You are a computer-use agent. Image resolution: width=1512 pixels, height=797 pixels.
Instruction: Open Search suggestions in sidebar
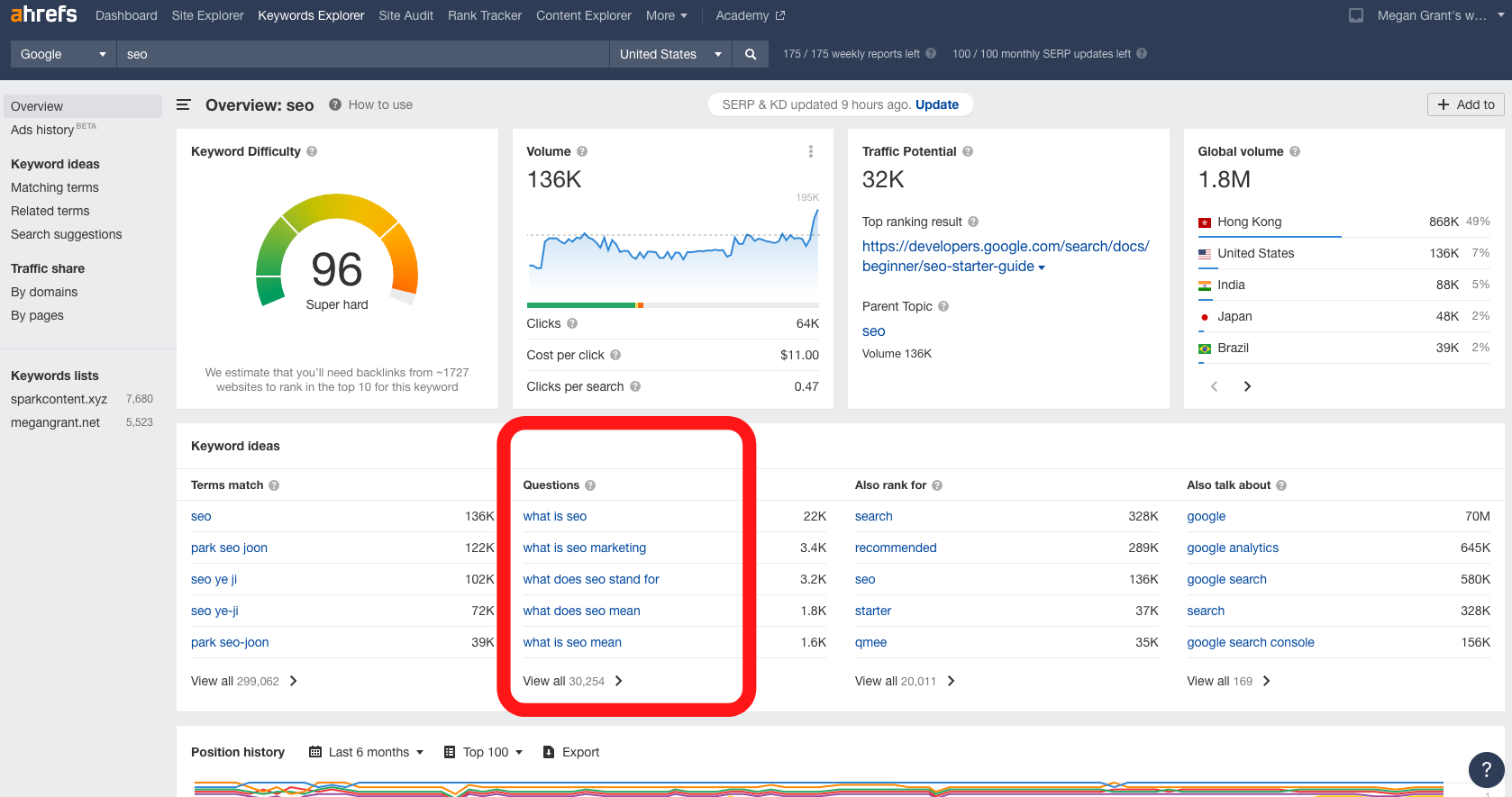pyautogui.click(x=66, y=234)
